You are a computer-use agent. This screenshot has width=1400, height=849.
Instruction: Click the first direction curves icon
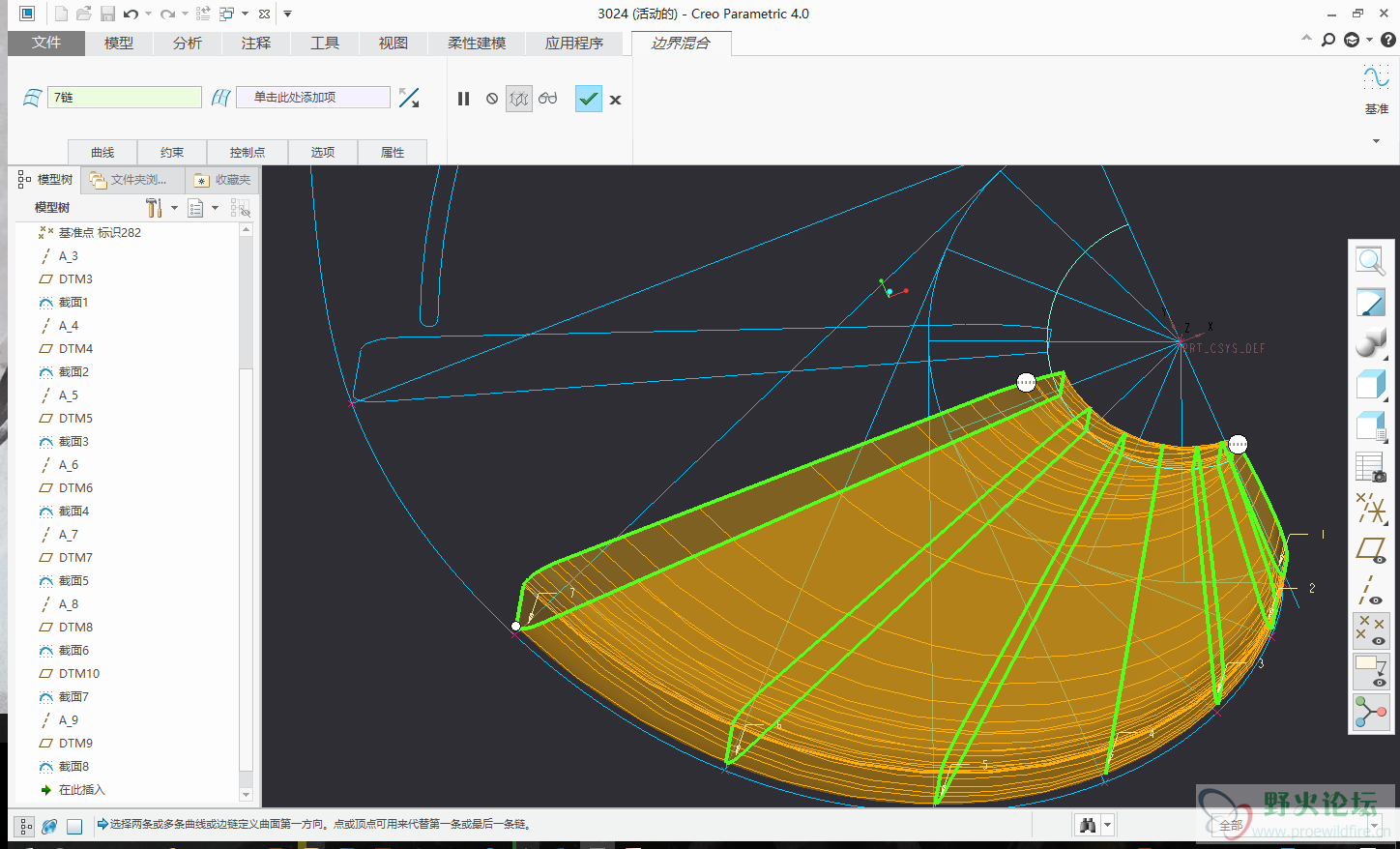coord(32,98)
